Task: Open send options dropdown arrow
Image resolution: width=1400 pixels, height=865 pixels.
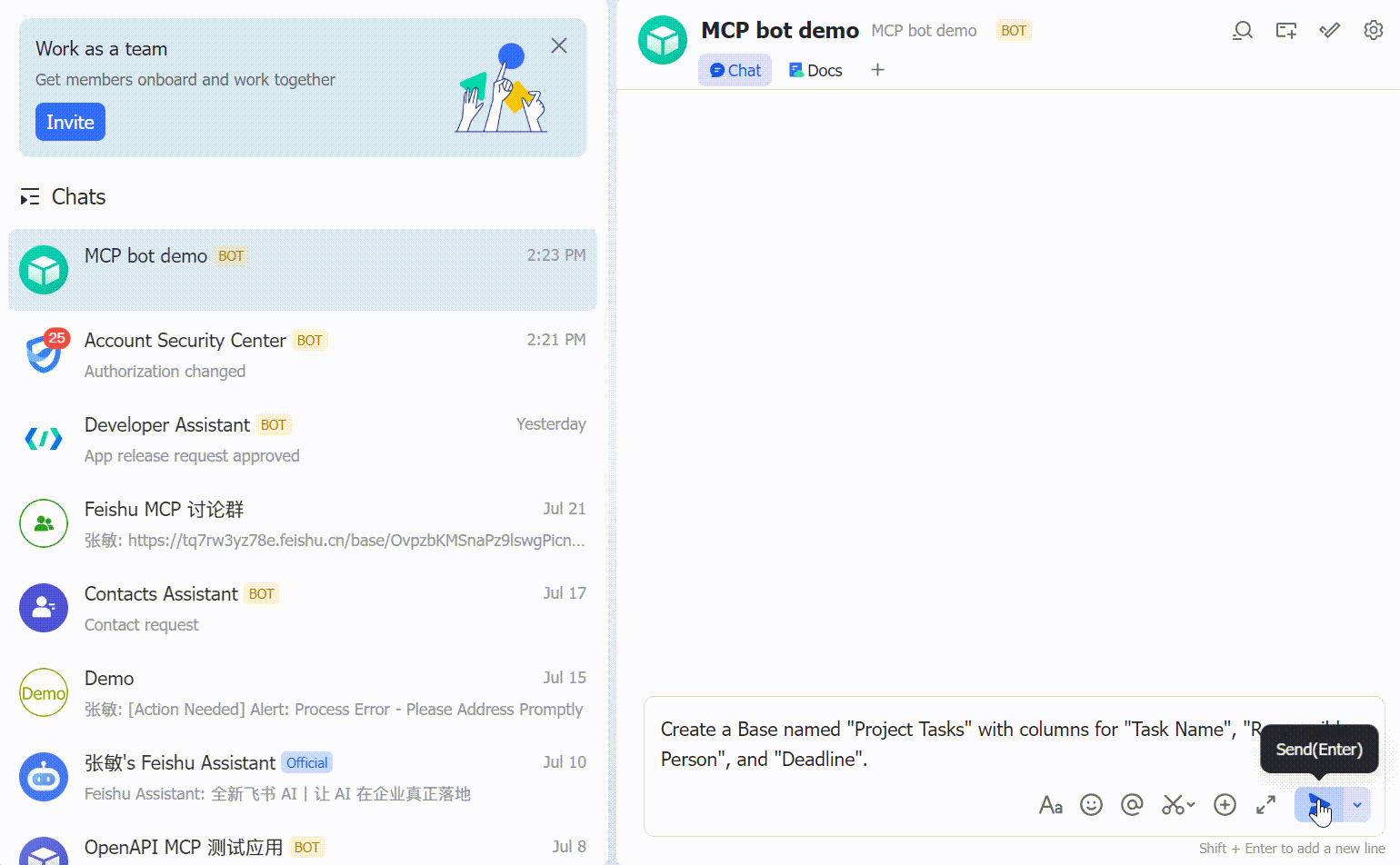Action: (1357, 805)
